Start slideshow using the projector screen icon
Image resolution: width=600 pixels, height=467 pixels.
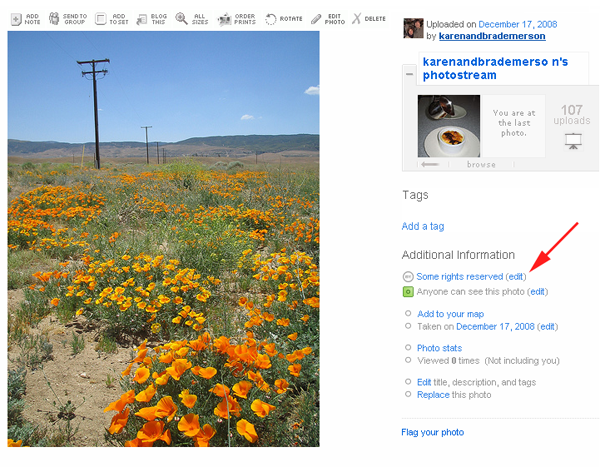click(573, 141)
